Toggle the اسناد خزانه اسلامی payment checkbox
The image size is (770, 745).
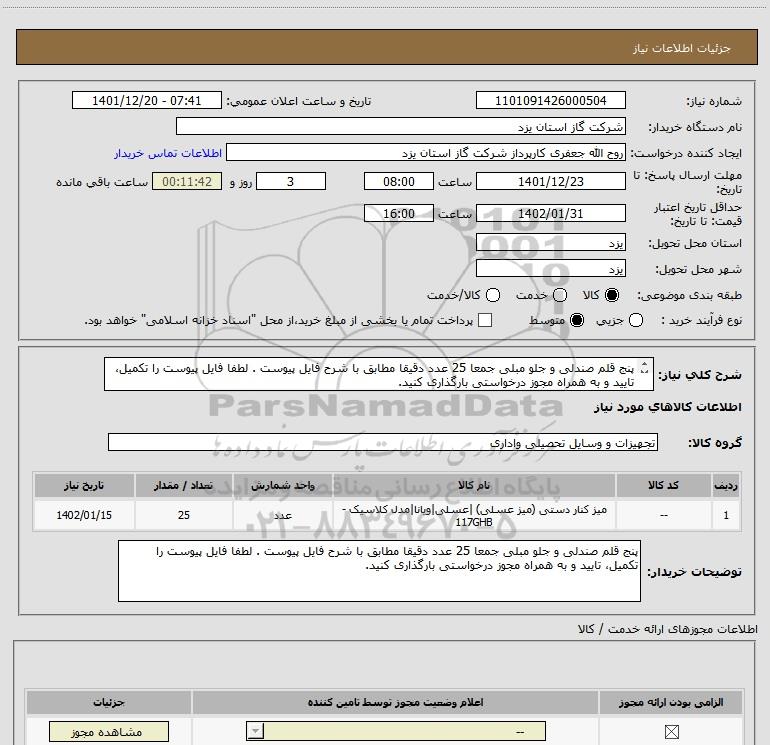tap(485, 320)
